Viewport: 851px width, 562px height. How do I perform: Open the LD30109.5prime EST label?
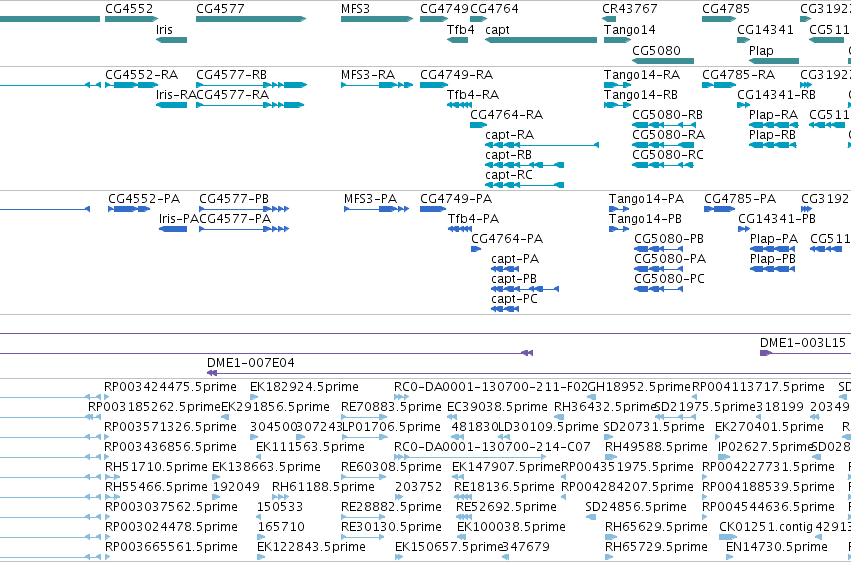(548, 427)
